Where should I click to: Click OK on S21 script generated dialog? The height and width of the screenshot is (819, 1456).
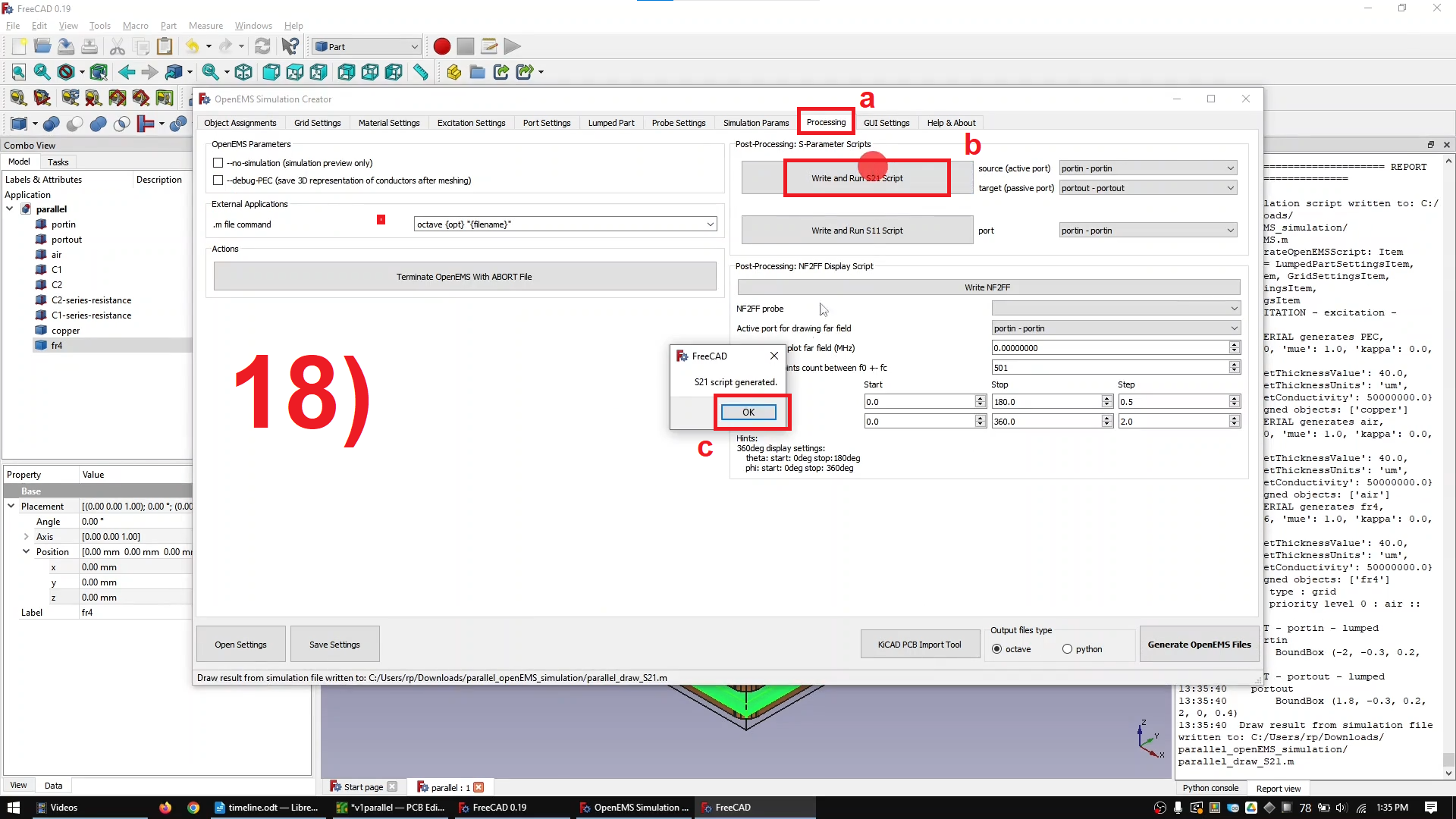(749, 412)
